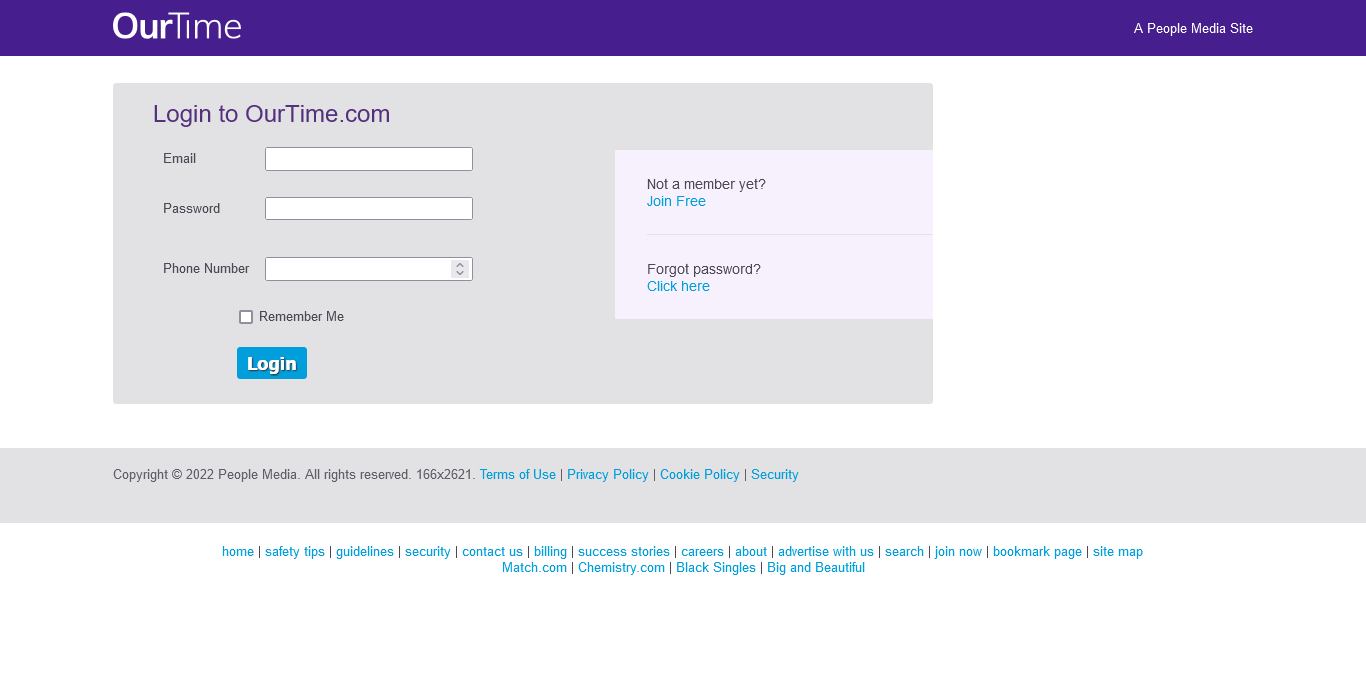Click the 'Phone Number' field label
The width and height of the screenshot is (1366, 683).
(x=206, y=269)
